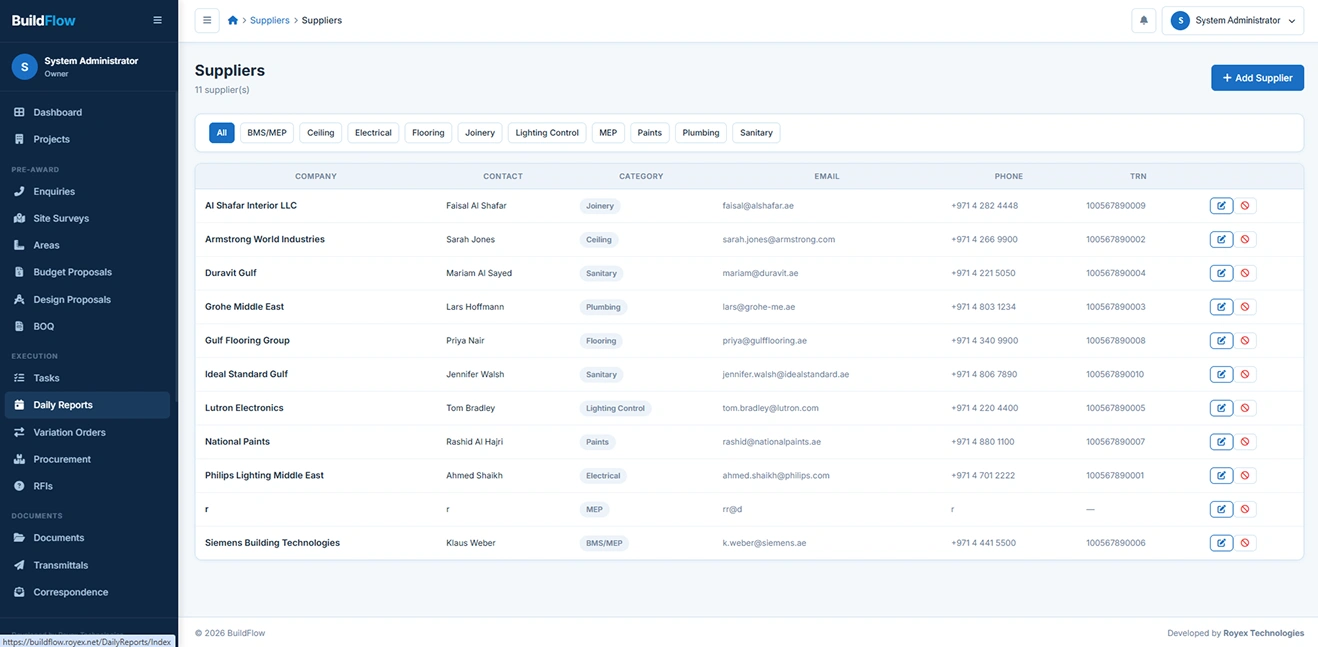Open Procurement in the sidebar
This screenshot has height=647, width=1318.
pos(62,459)
